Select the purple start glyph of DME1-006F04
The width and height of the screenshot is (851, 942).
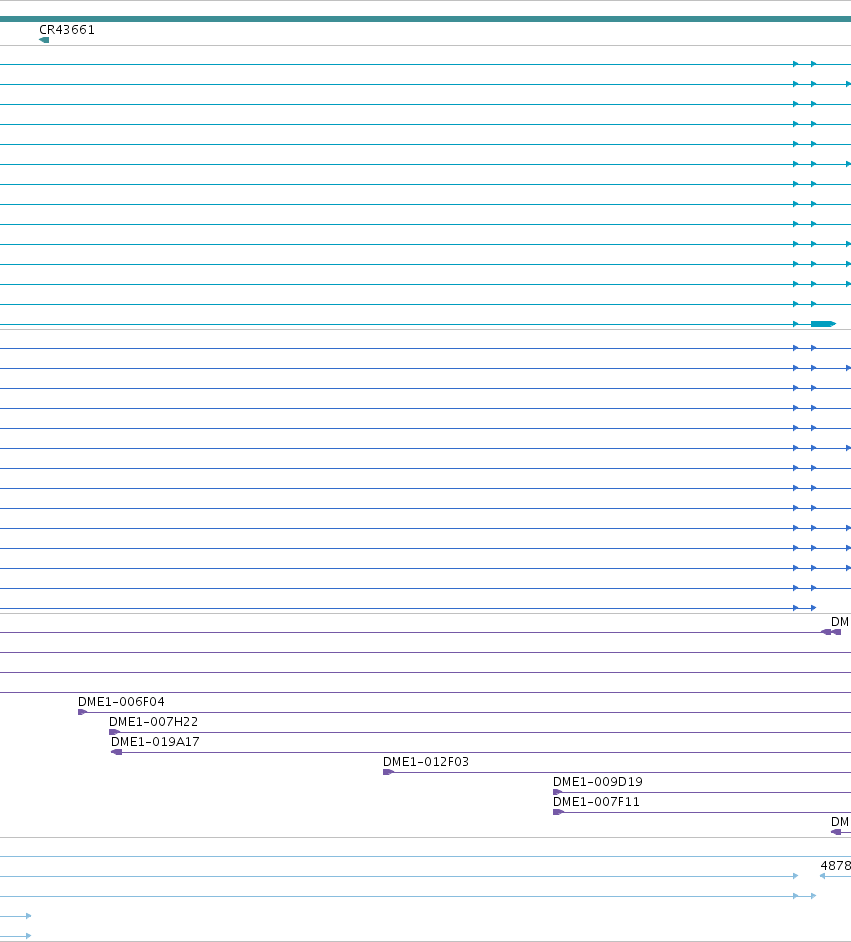tap(83, 712)
